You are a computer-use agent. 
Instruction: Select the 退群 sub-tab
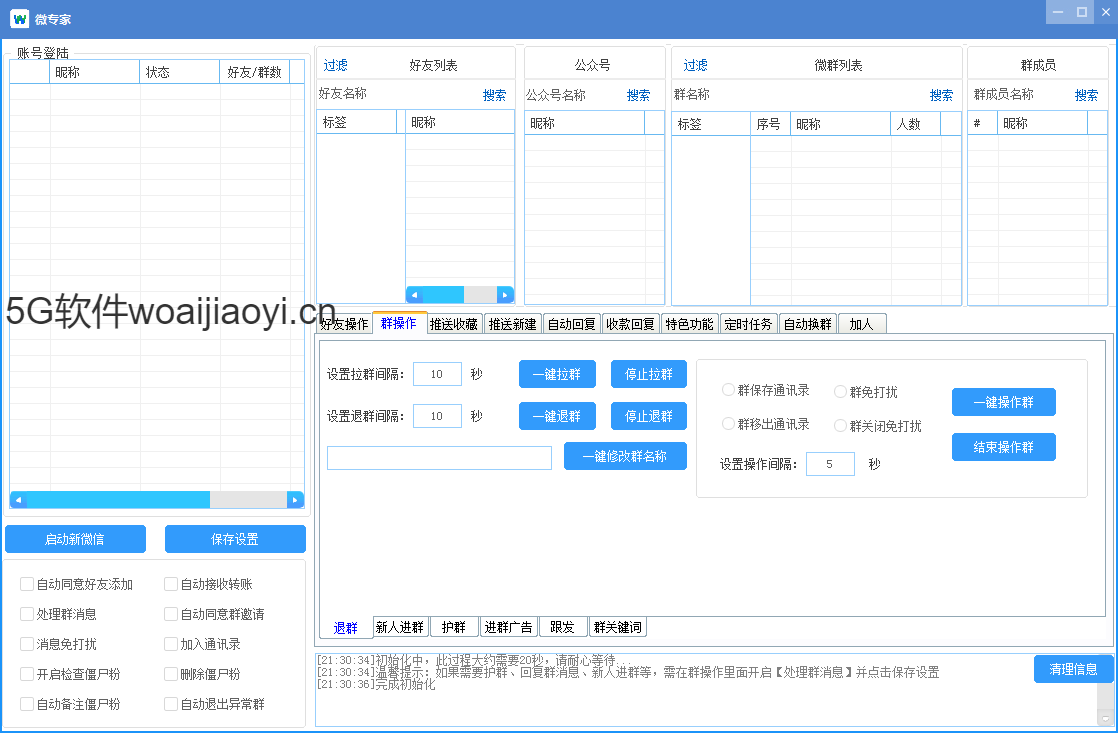346,627
